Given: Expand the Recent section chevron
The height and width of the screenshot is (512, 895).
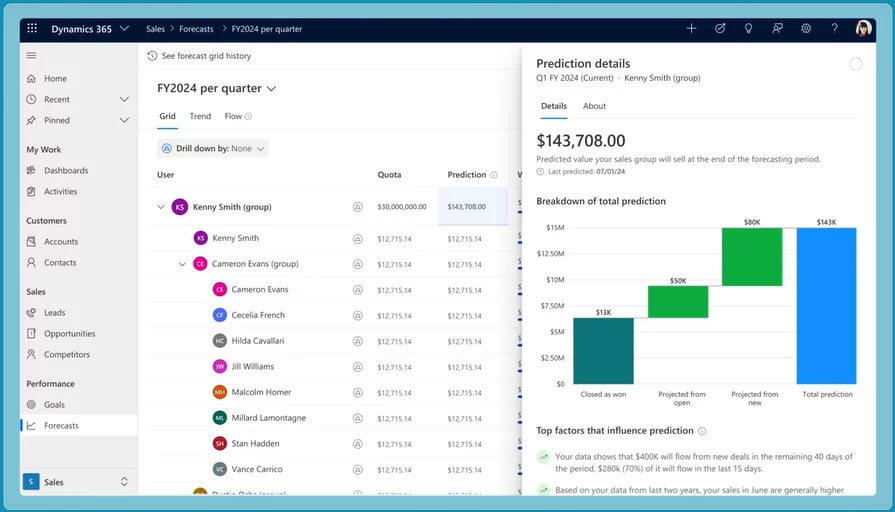Looking at the screenshot, I should pos(124,100).
